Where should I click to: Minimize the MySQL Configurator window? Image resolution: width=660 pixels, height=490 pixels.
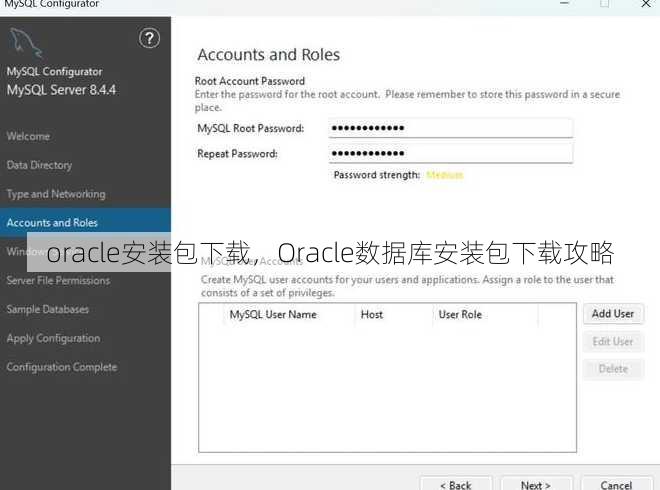(x=564, y=3)
